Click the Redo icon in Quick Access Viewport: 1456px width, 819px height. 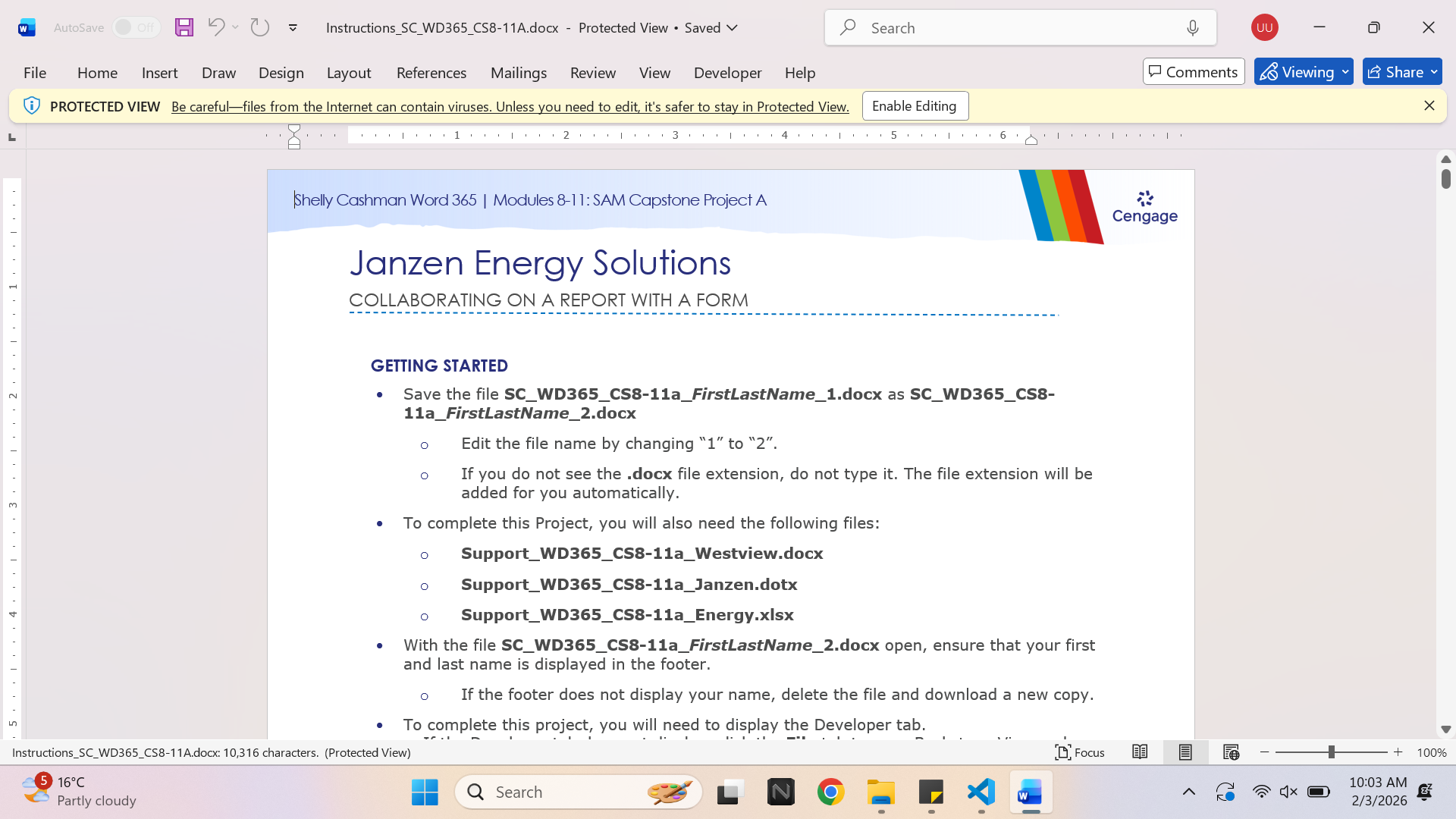click(x=260, y=27)
